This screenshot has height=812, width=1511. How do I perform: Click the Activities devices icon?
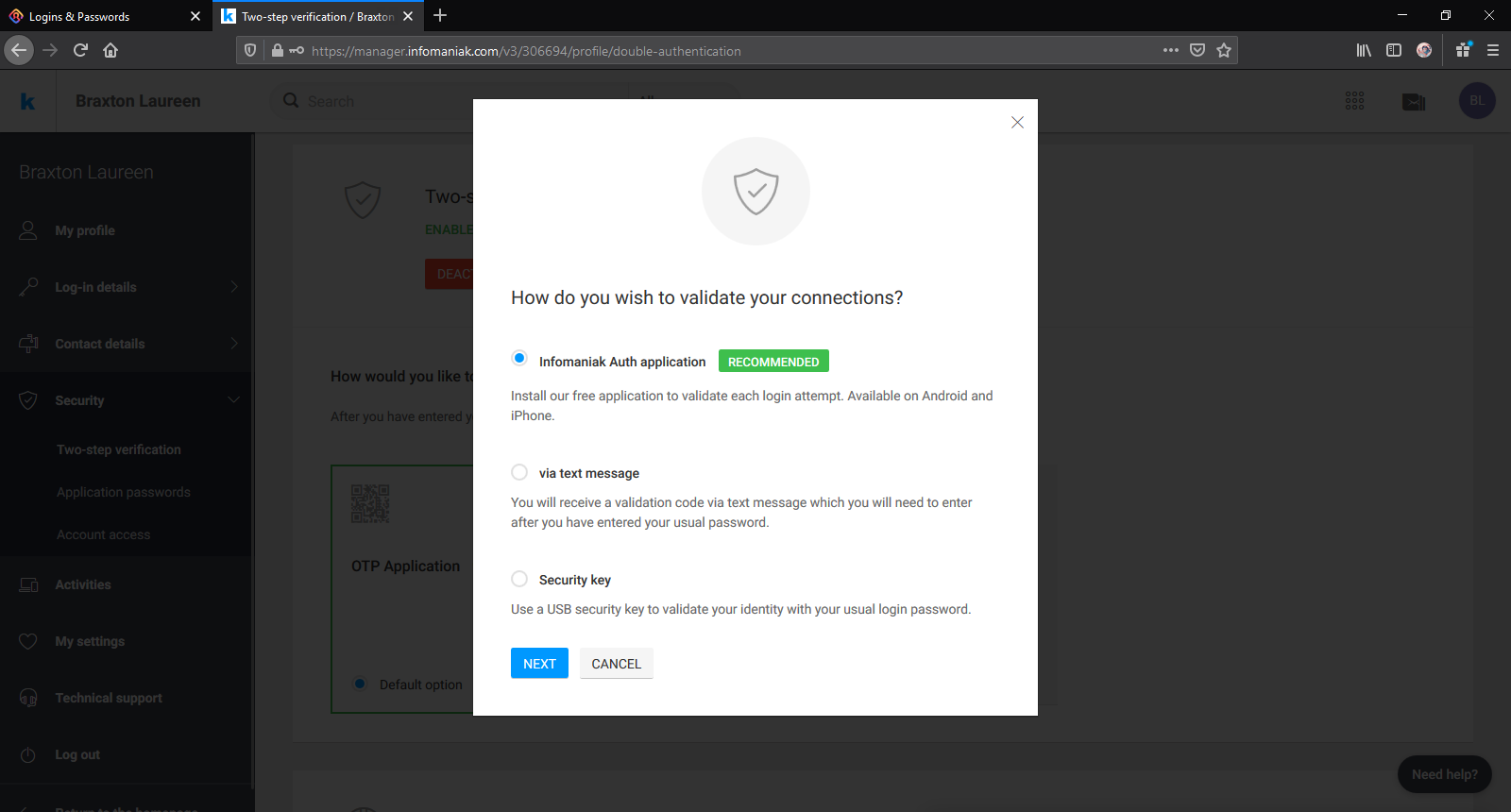[28, 584]
